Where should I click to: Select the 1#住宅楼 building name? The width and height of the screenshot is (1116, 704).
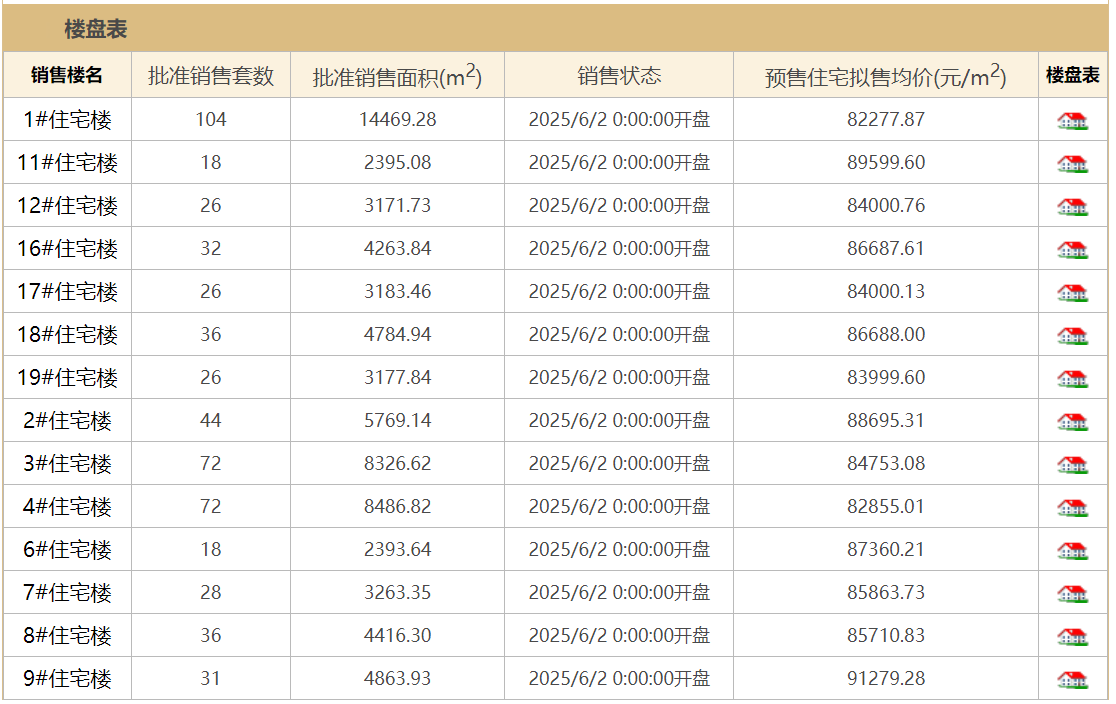point(67,120)
